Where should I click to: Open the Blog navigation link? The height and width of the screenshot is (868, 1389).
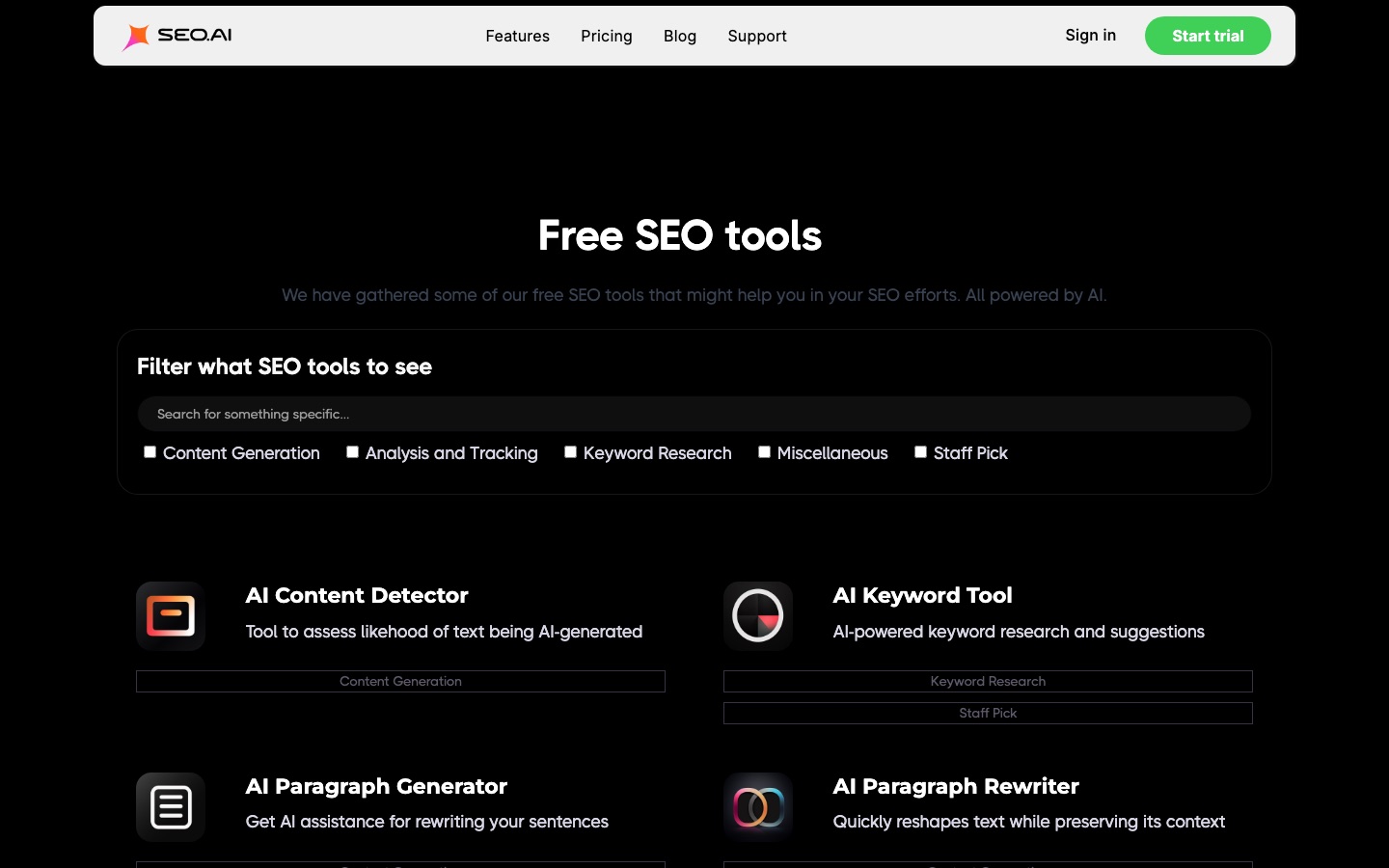tap(680, 36)
